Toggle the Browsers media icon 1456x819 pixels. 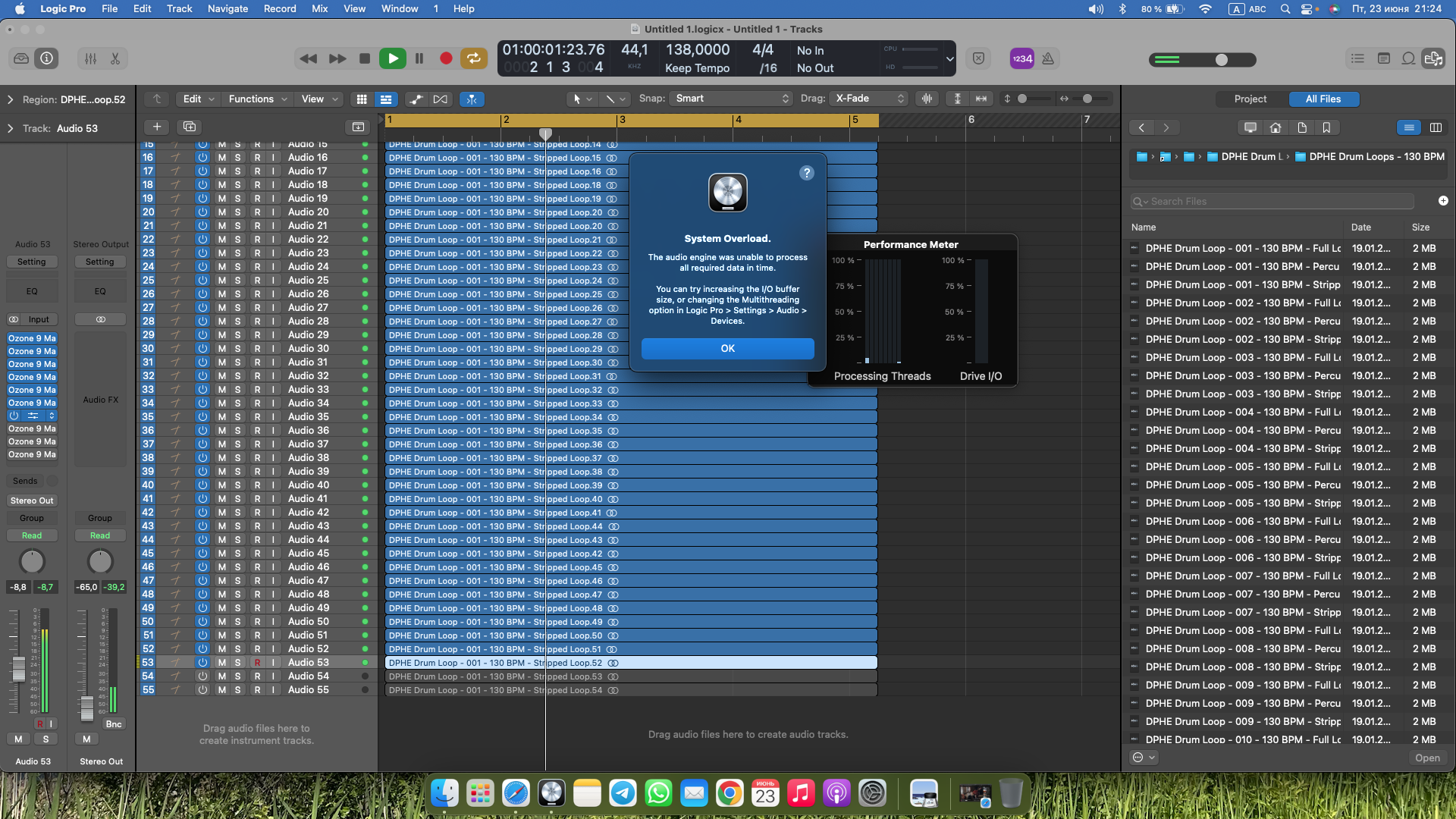point(1433,58)
